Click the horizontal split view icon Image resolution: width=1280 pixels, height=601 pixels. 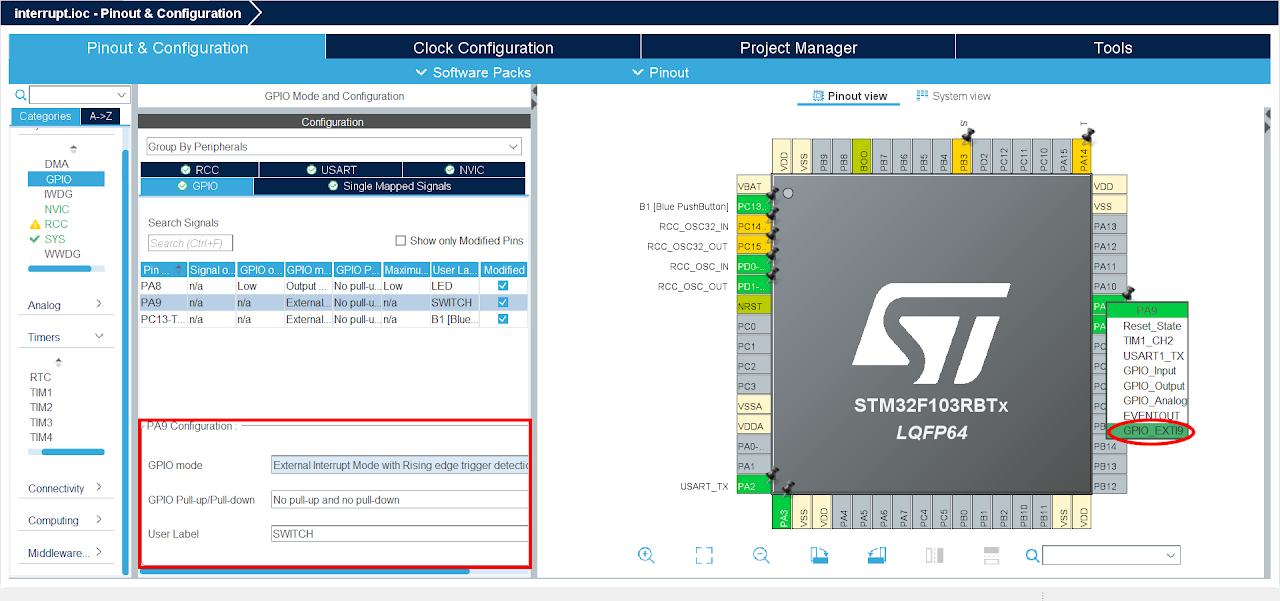pos(992,555)
